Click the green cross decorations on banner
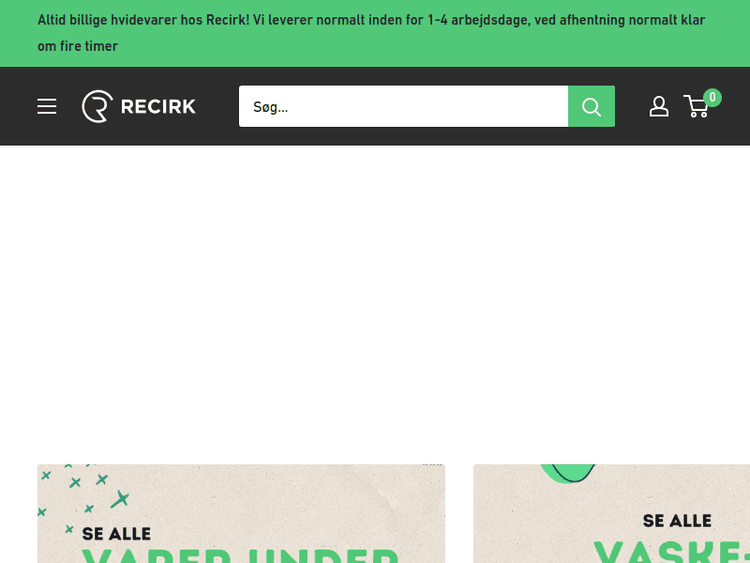 pyautogui.click(x=84, y=495)
